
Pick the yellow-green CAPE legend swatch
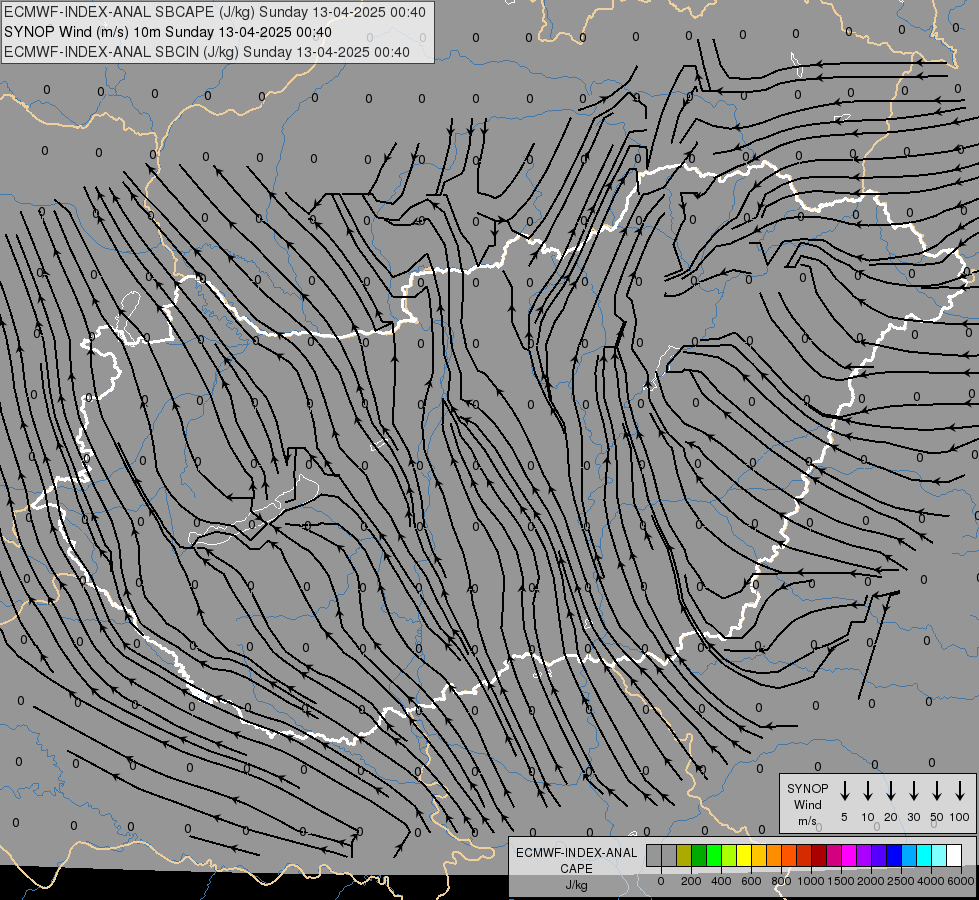pyautogui.click(x=729, y=855)
